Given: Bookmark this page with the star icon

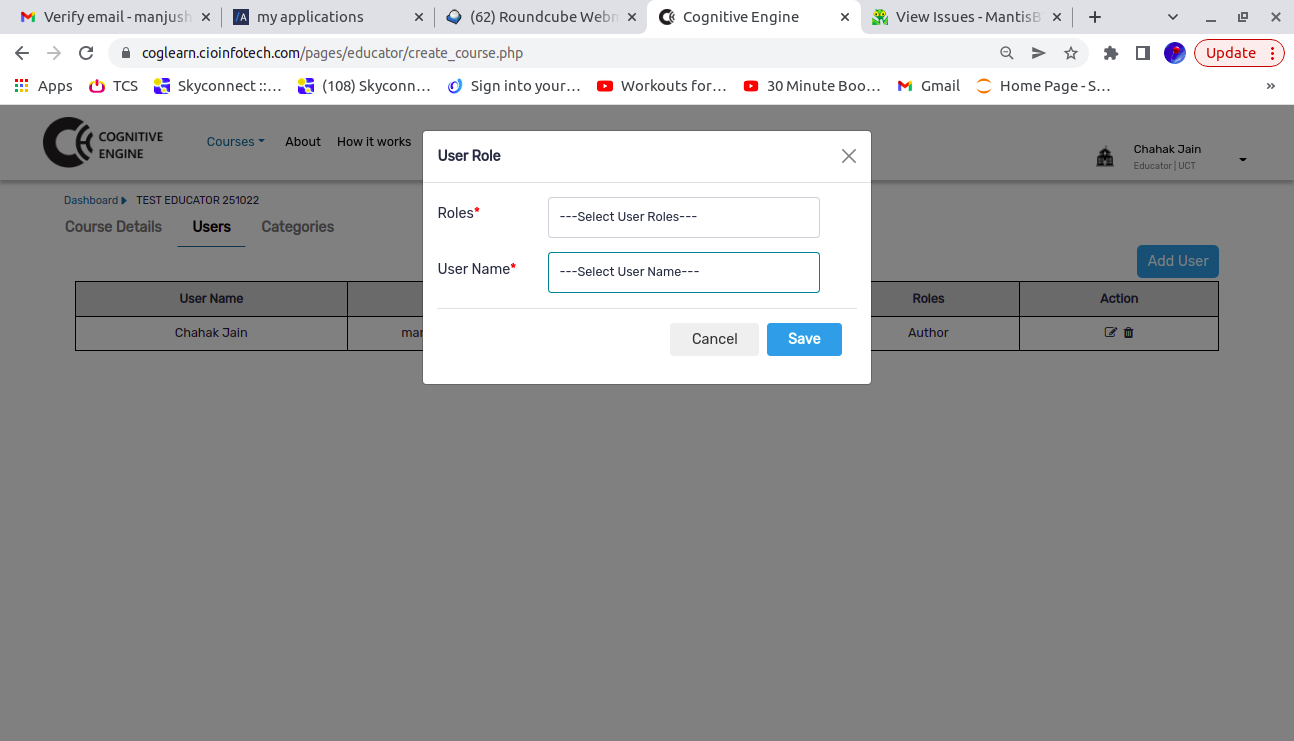Looking at the screenshot, I should click(1071, 53).
